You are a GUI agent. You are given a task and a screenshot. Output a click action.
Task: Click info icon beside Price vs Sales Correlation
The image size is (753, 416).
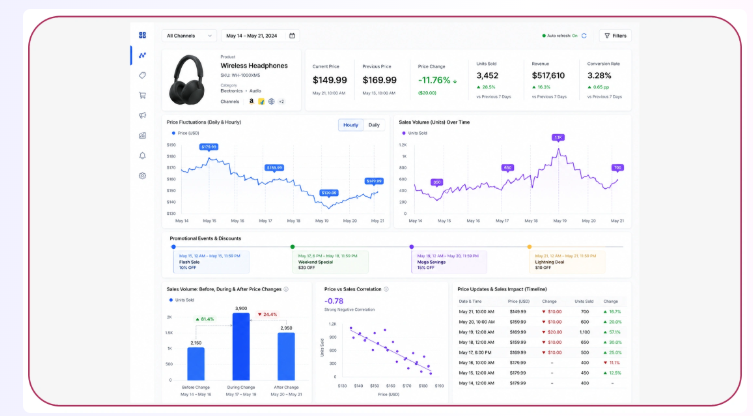click(x=386, y=289)
